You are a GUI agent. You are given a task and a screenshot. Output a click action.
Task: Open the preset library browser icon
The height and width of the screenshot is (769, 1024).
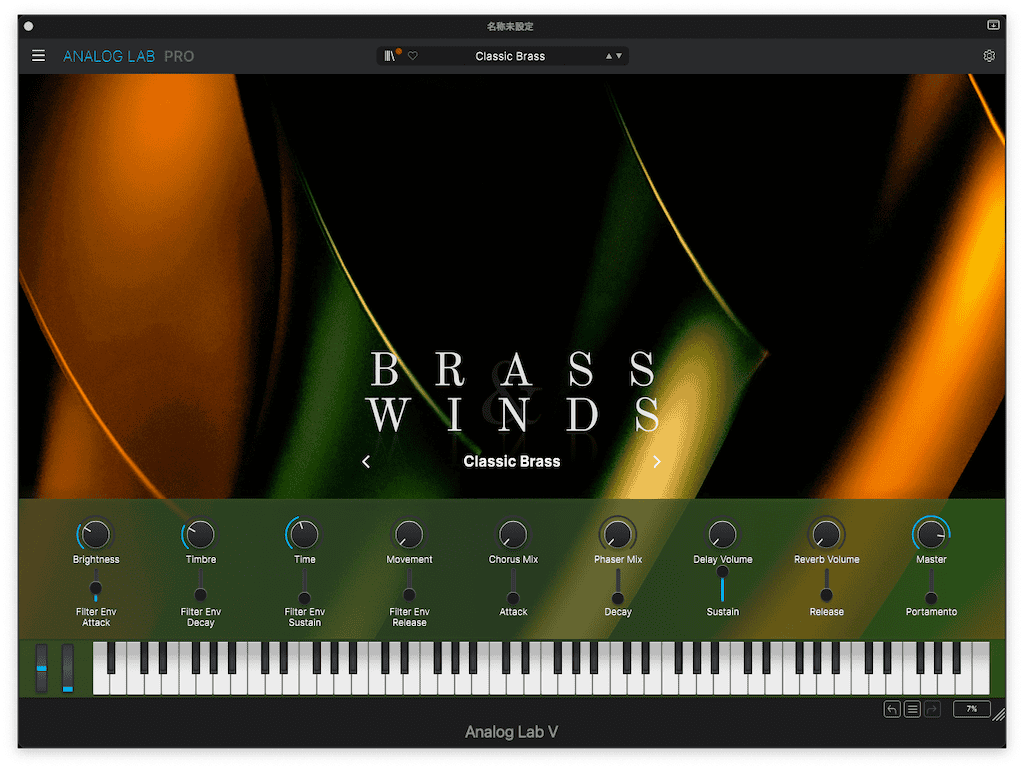coord(390,56)
